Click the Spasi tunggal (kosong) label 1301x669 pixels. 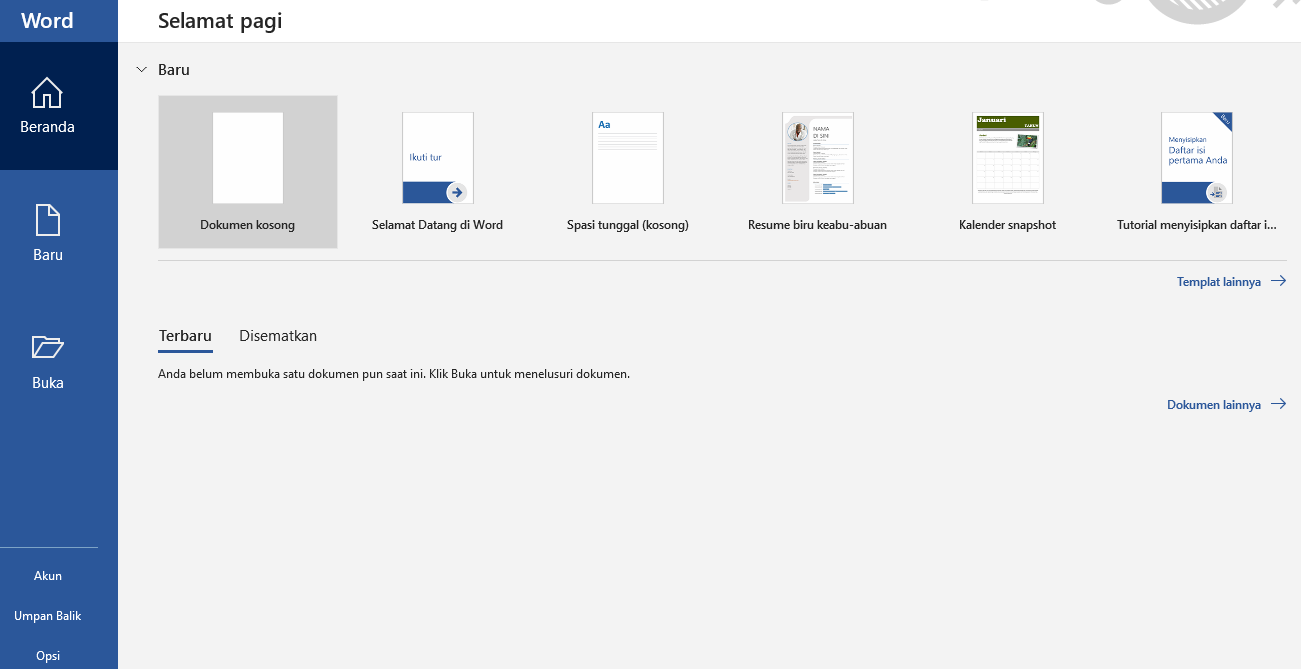(x=628, y=225)
